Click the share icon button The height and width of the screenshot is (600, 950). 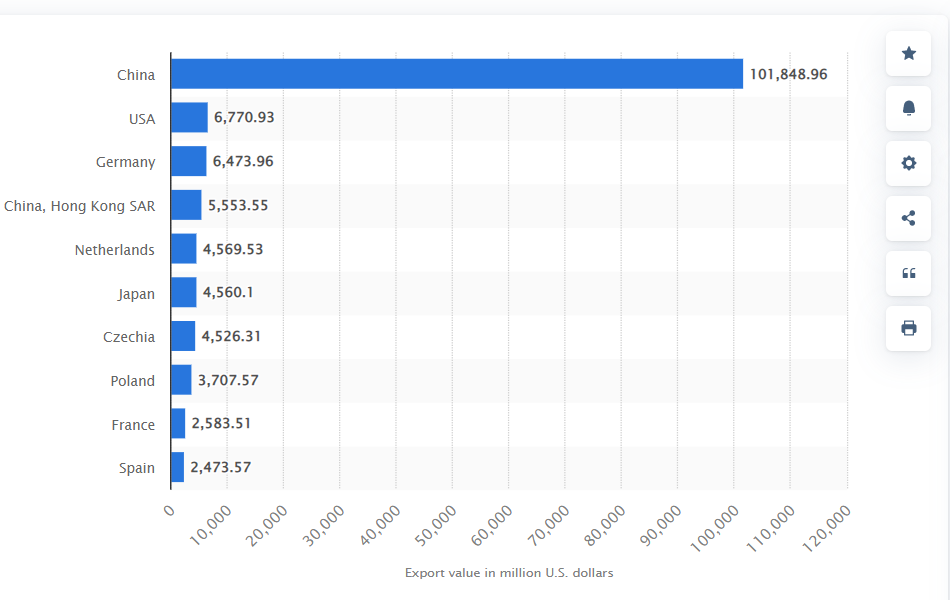pos(908,218)
